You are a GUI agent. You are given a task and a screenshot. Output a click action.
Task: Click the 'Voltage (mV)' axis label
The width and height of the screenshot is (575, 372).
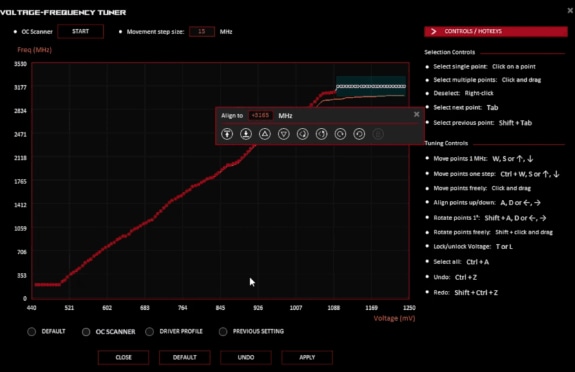(394, 318)
